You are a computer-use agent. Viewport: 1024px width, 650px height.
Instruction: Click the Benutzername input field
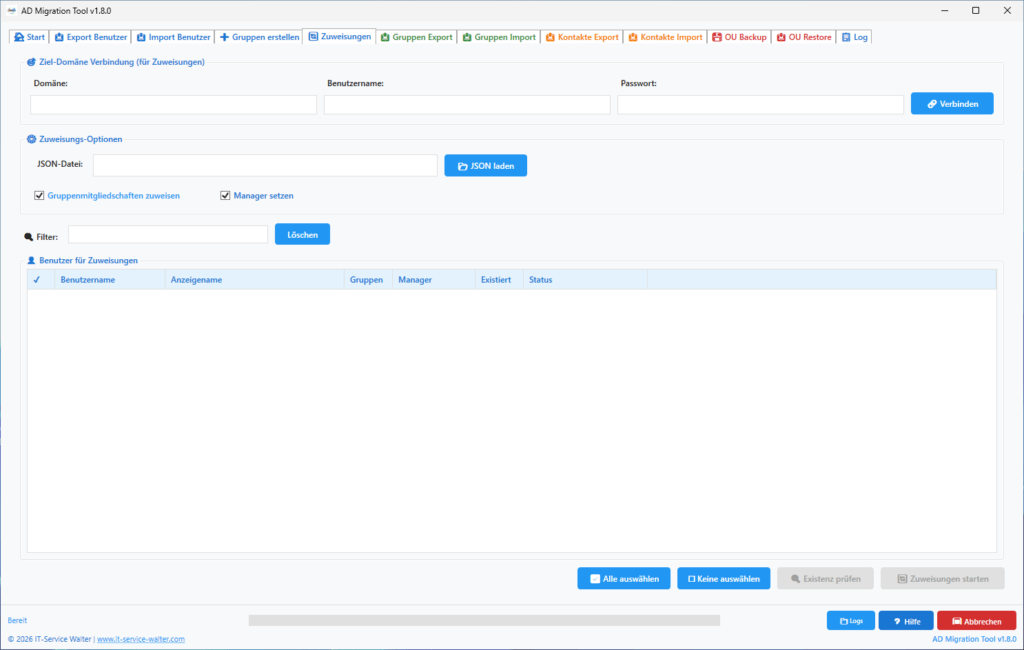[467, 105]
